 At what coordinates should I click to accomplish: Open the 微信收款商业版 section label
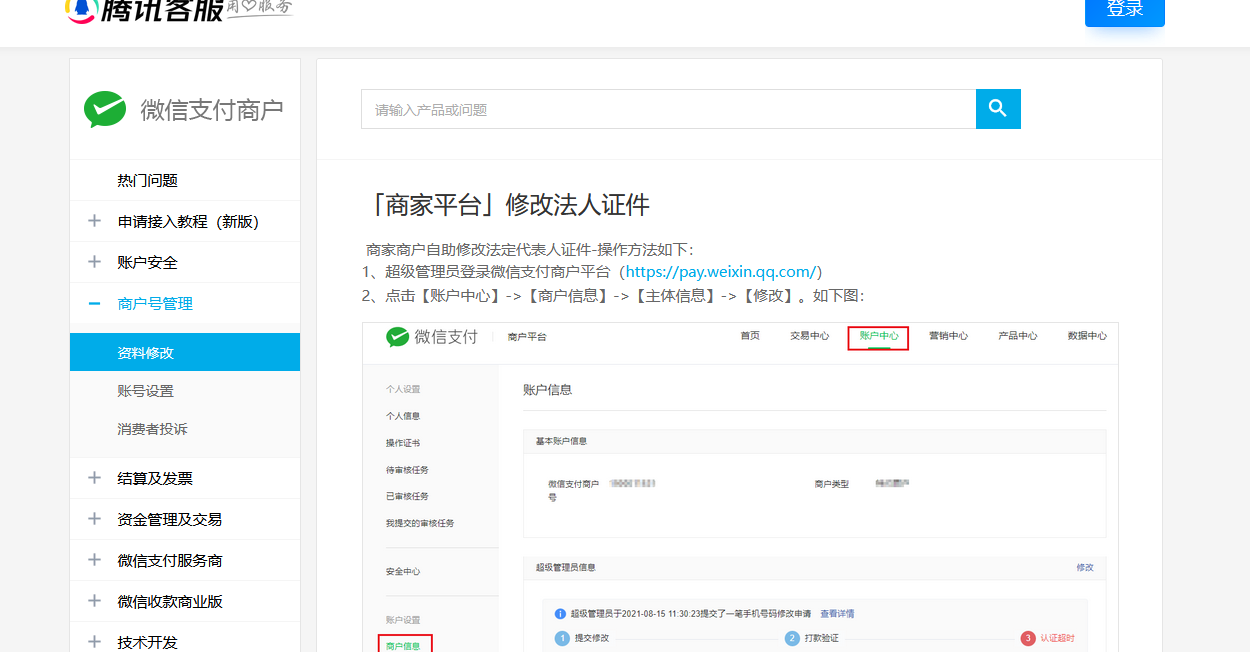(x=170, y=602)
